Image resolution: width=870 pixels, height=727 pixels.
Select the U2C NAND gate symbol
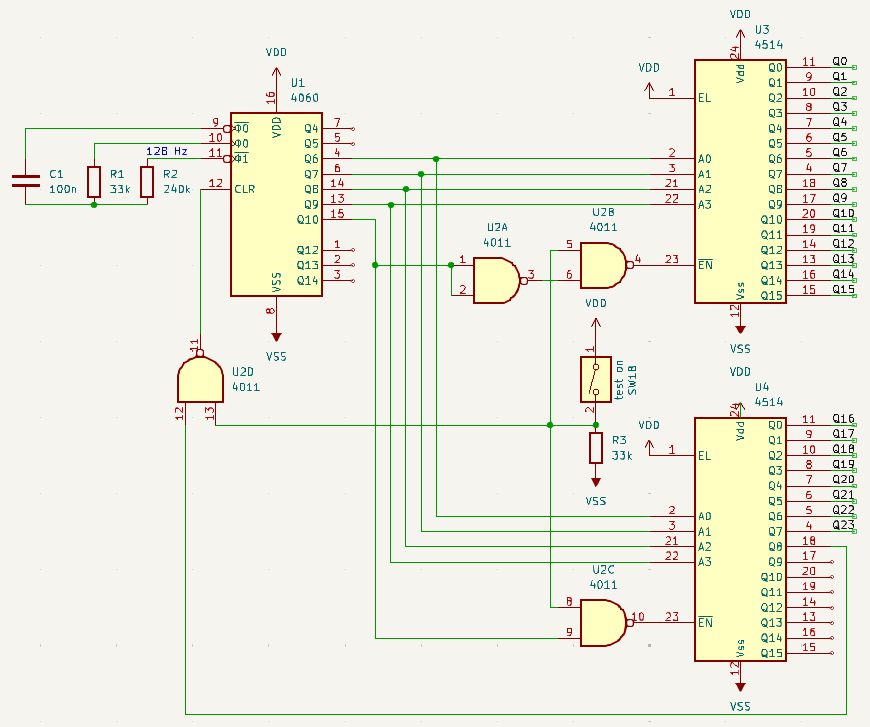(600, 622)
